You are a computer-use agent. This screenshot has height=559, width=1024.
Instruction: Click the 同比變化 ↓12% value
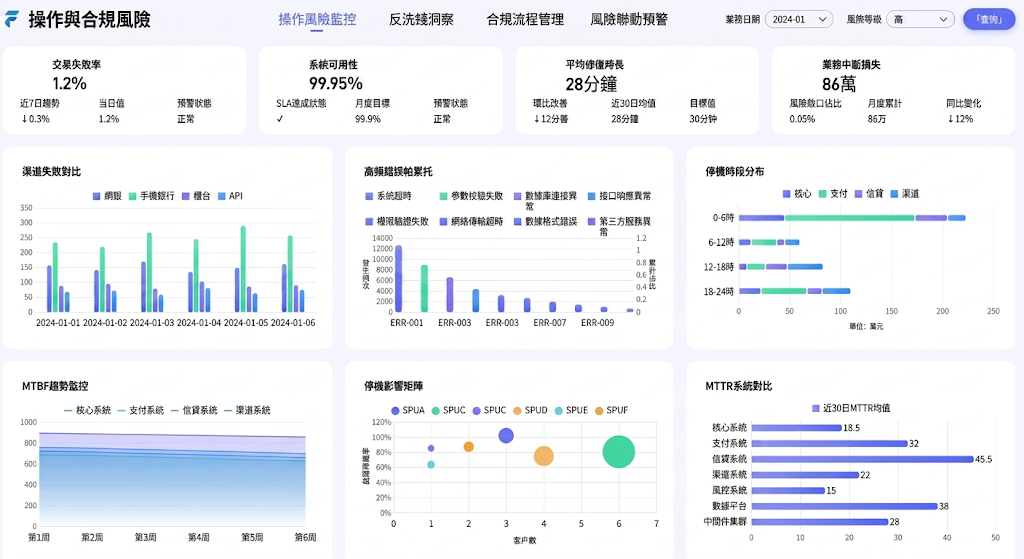960,119
